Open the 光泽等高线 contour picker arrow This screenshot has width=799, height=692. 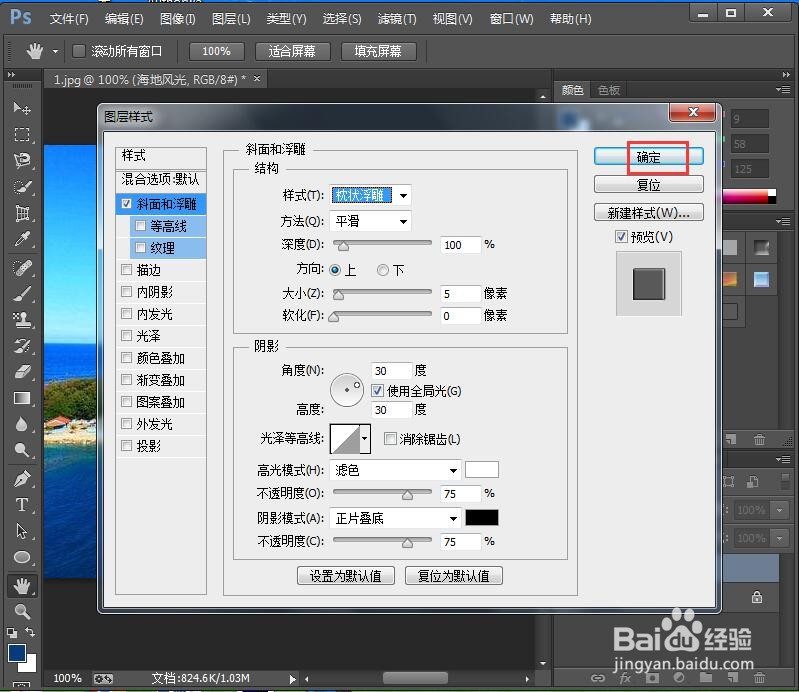tap(365, 439)
